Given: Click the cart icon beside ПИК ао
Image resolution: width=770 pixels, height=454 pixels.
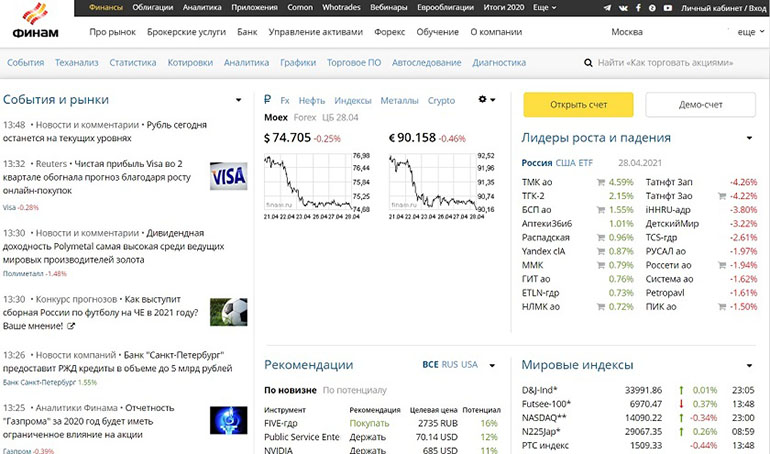Looking at the screenshot, I should 722,307.
